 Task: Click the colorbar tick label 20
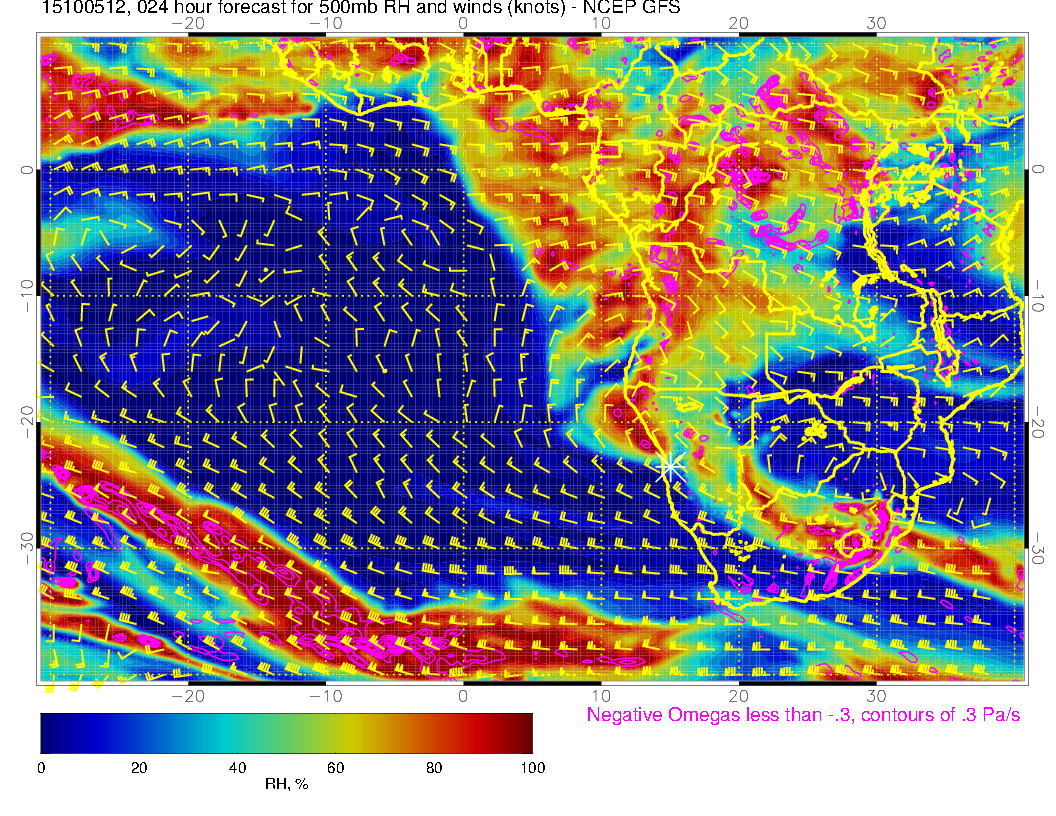[x=139, y=767]
